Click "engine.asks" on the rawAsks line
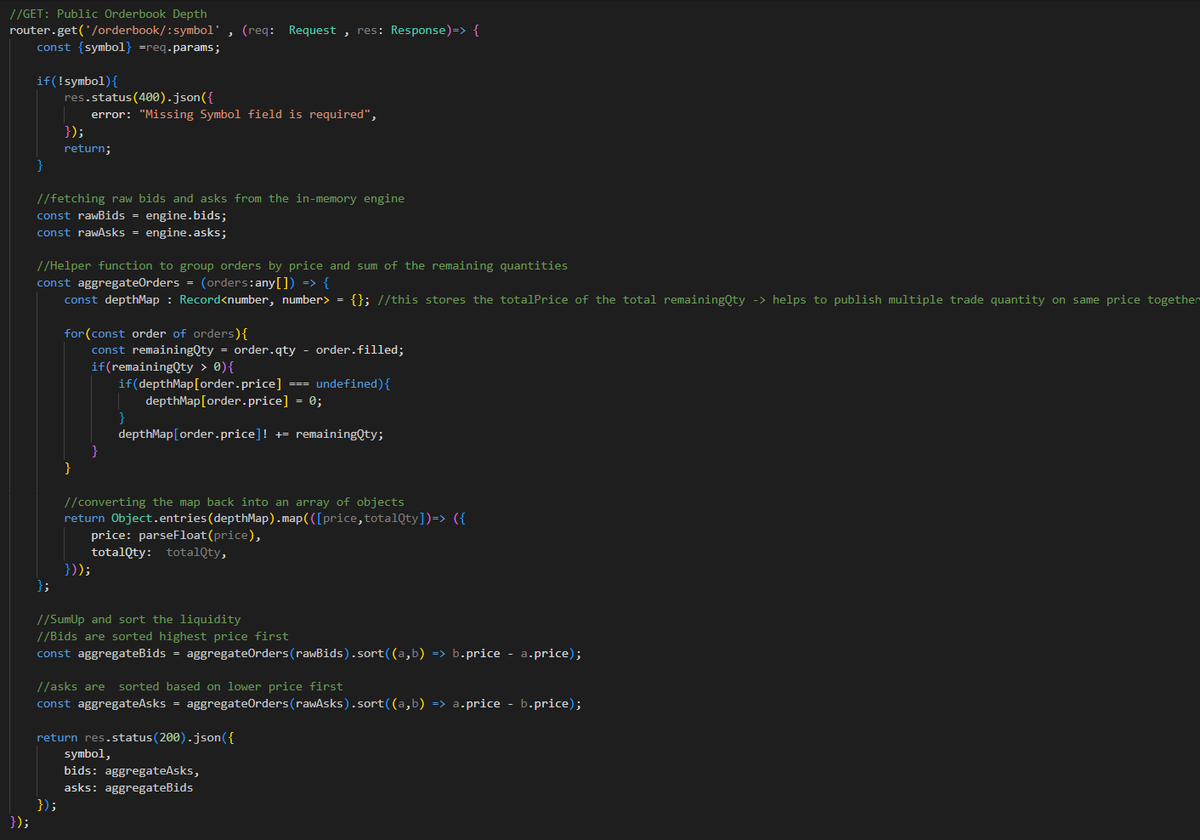Image resolution: width=1200 pixels, height=840 pixels. (x=184, y=233)
